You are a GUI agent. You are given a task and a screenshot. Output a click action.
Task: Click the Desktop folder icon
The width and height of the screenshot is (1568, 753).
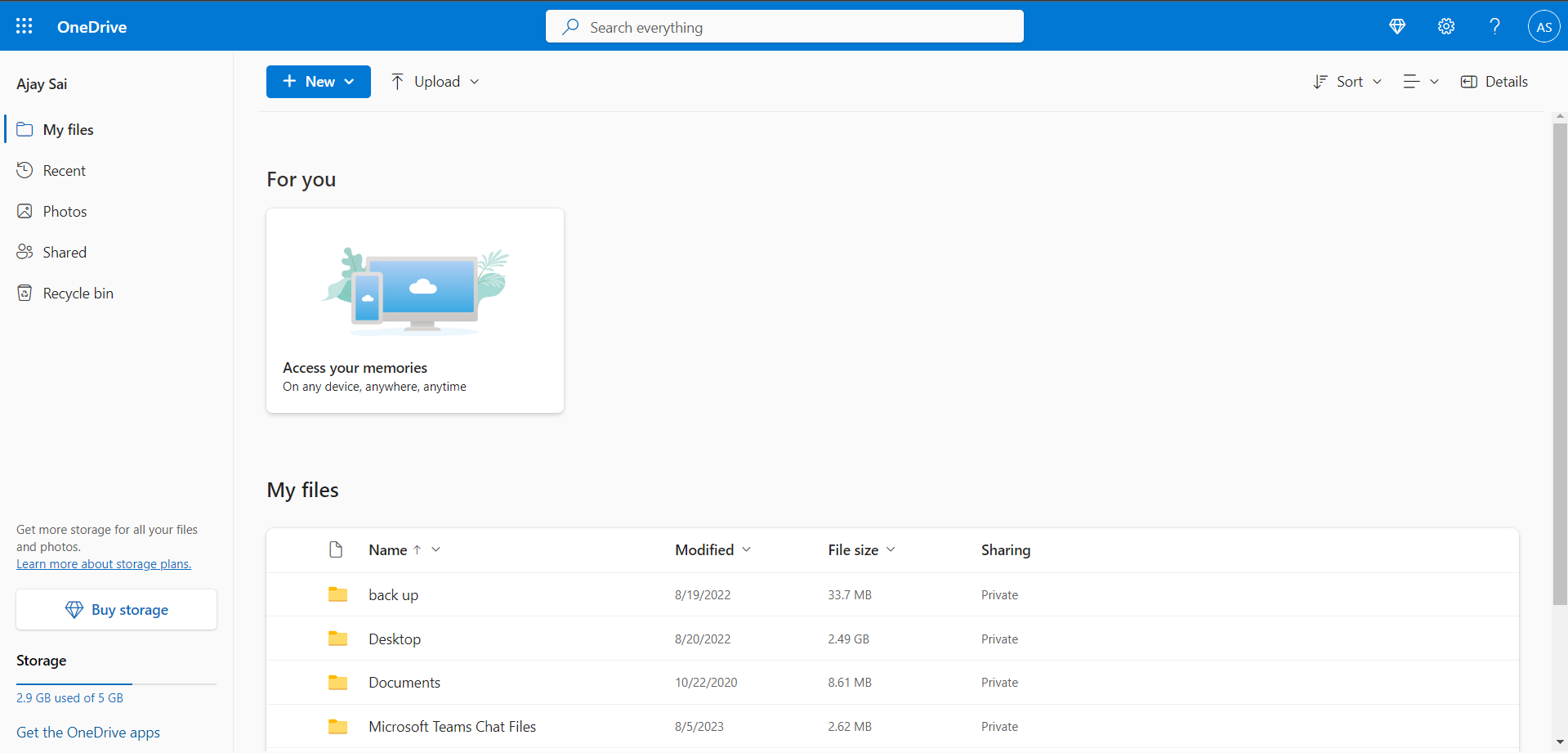click(337, 639)
